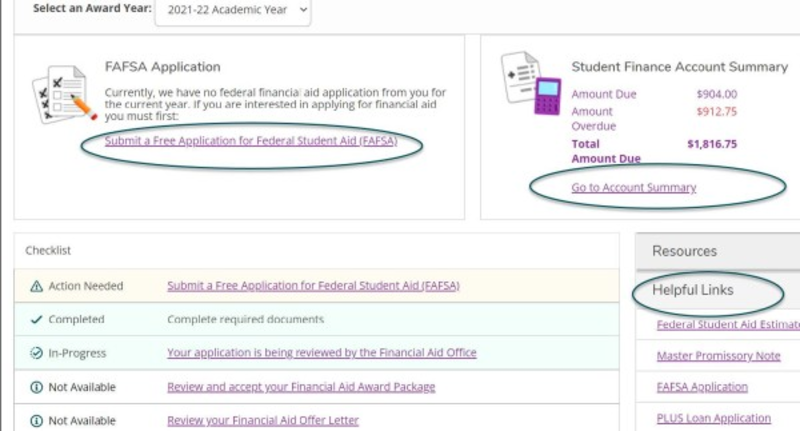The image size is (800, 431).
Task: Open Submit FAFSA link in FAFSA Application card
Action: [251, 140]
